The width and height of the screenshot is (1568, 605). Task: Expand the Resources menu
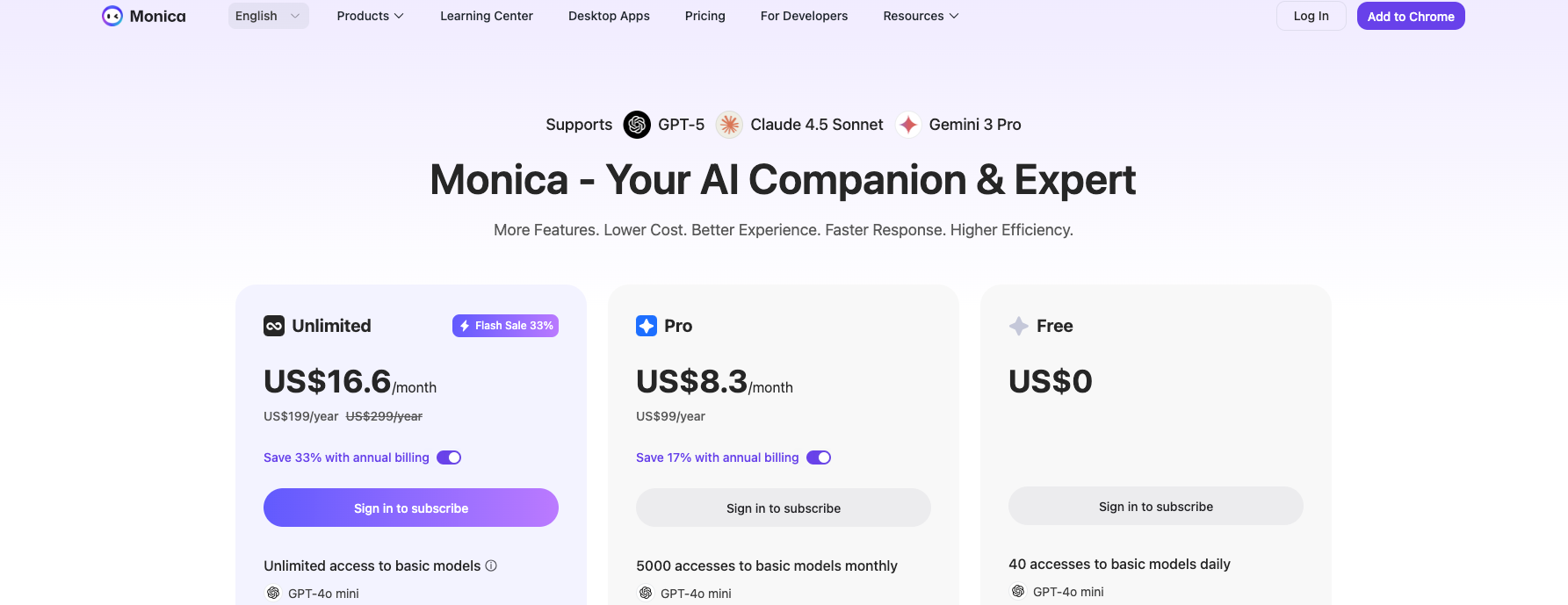click(x=921, y=16)
